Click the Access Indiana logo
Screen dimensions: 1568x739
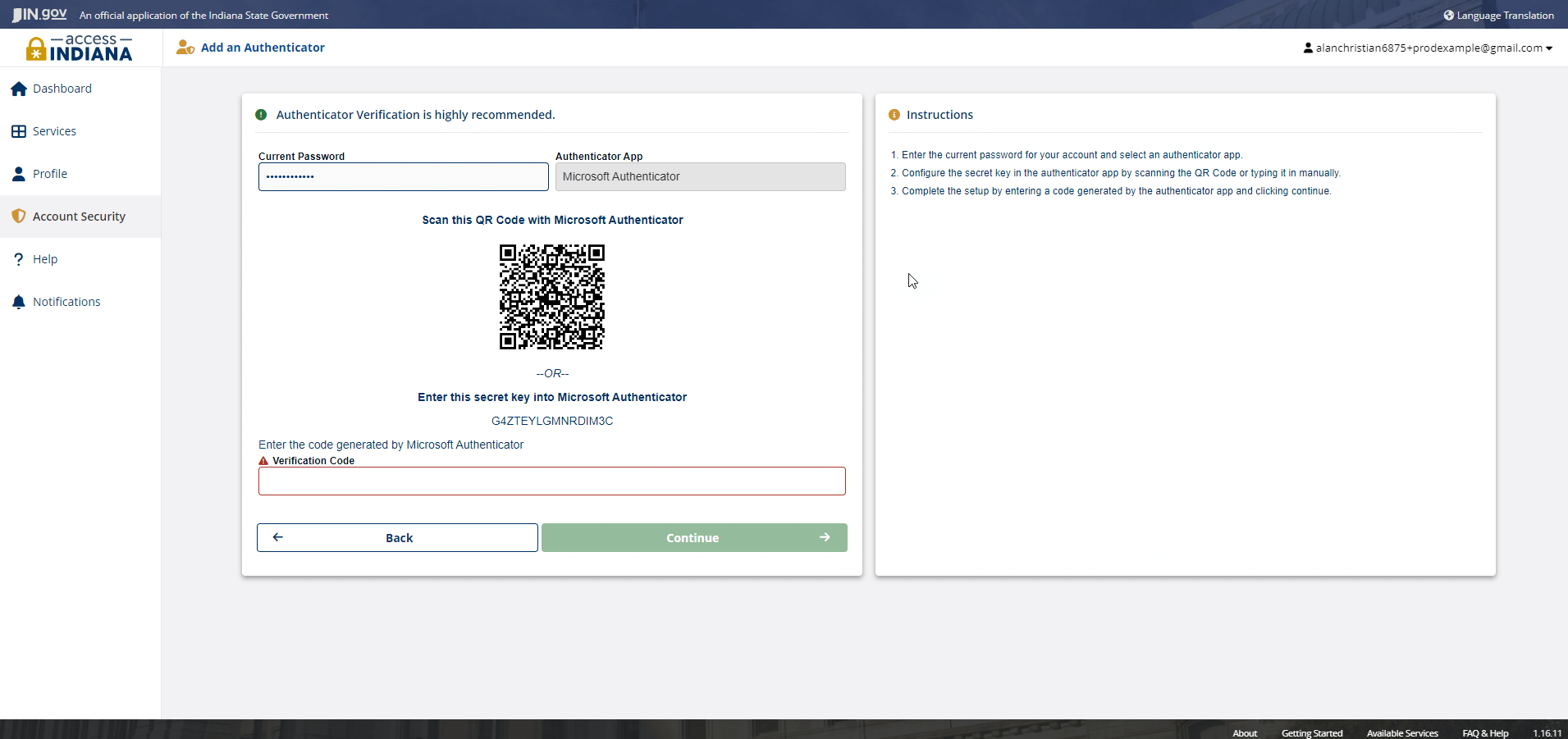tap(80, 49)
